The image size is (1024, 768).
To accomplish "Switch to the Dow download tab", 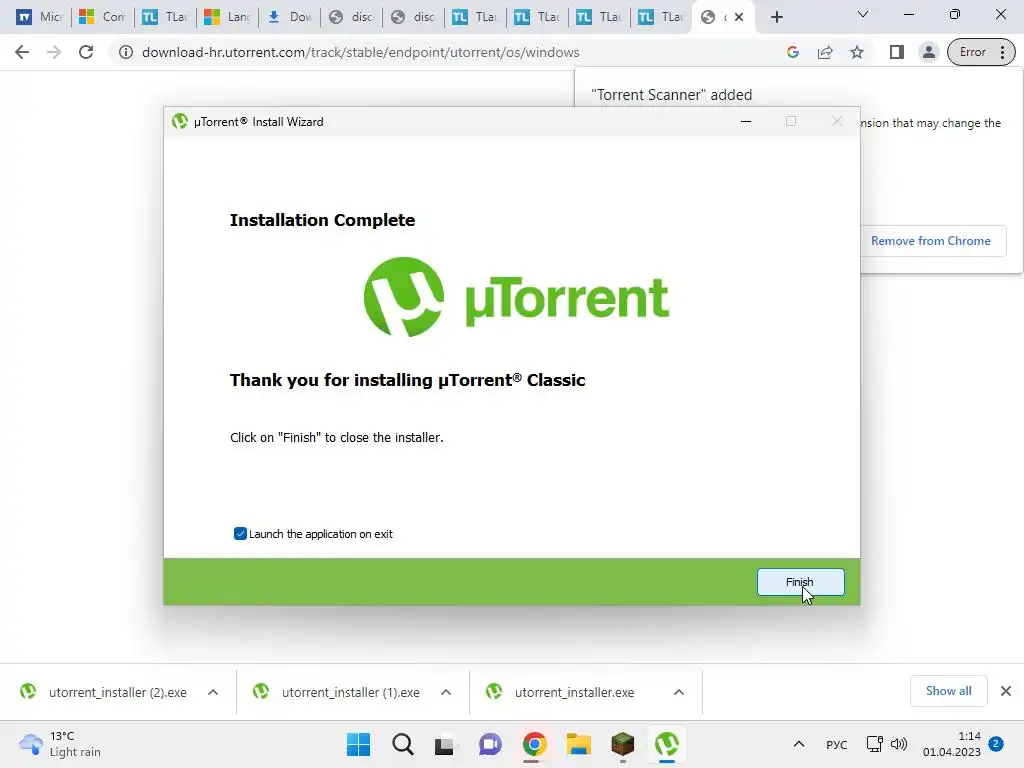I will tap(290, 17).
